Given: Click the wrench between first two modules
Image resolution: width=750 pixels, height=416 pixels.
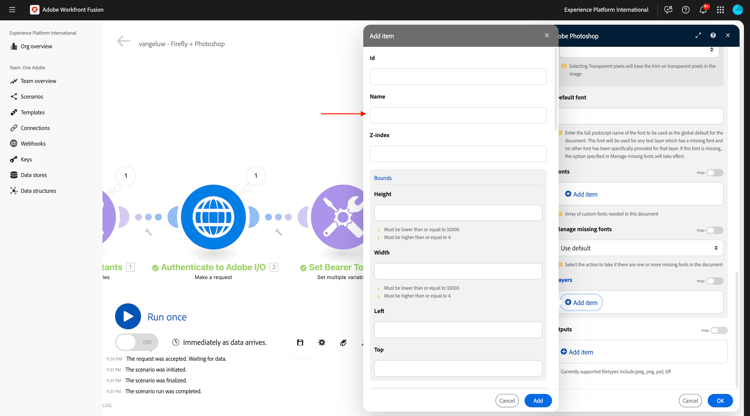Looking at the screenshot, I should coord(148,232).
